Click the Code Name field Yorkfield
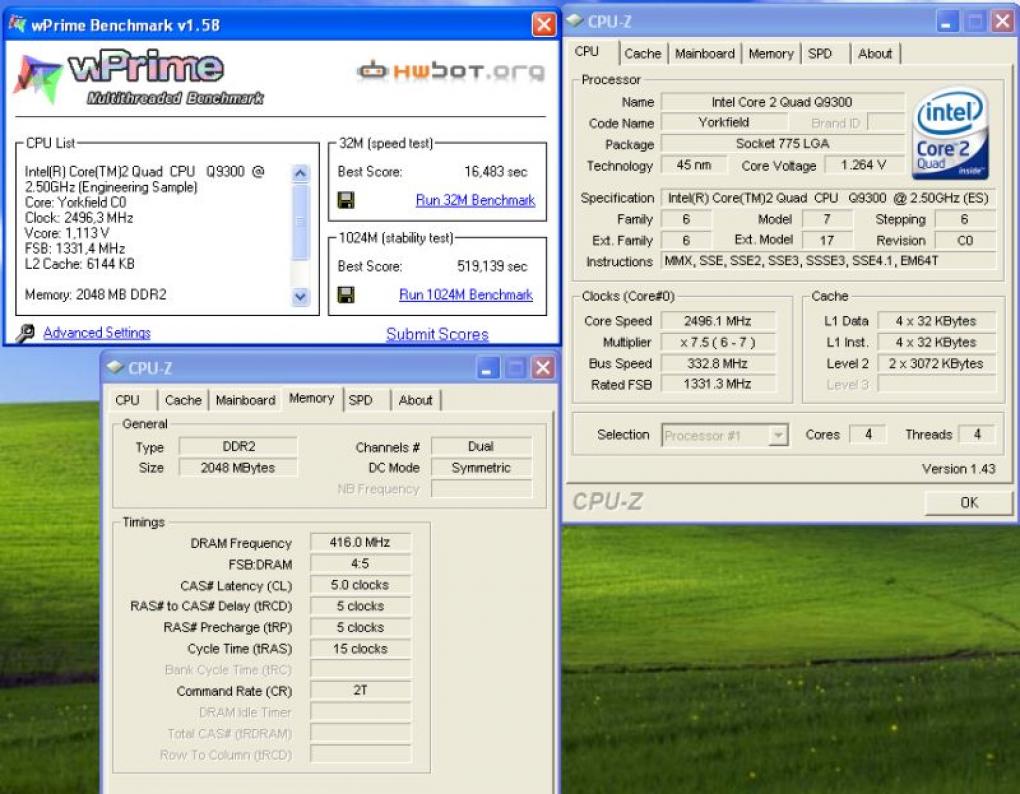 (x=724, y=122)
